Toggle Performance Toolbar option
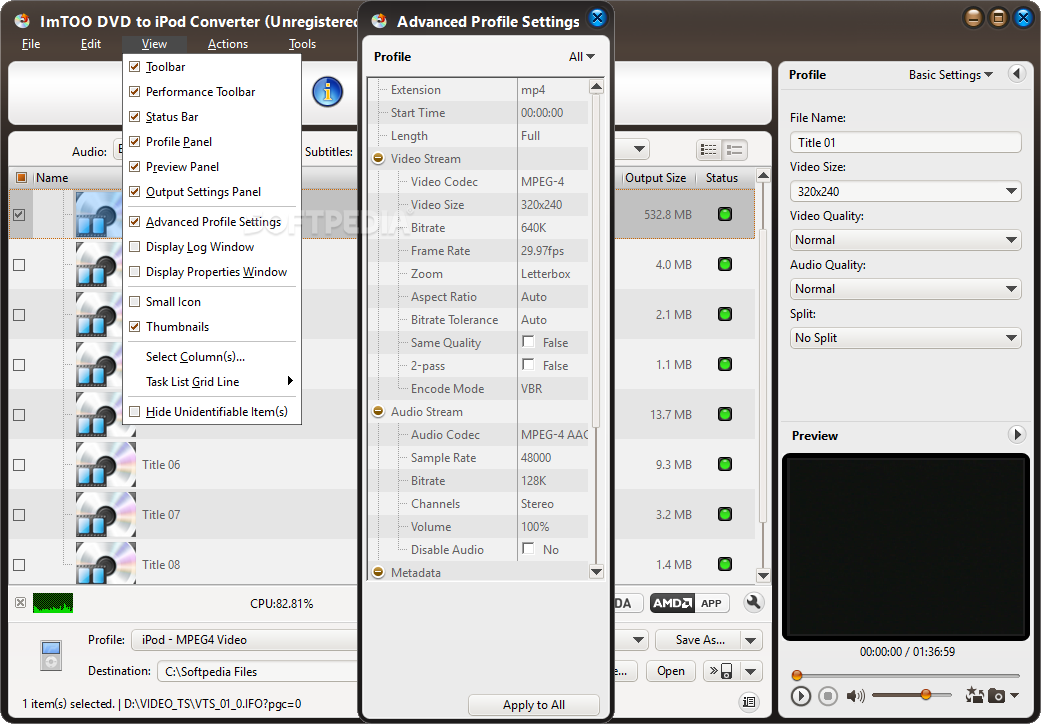Viewport: 1041px width, 724px height. coord(134,92)
